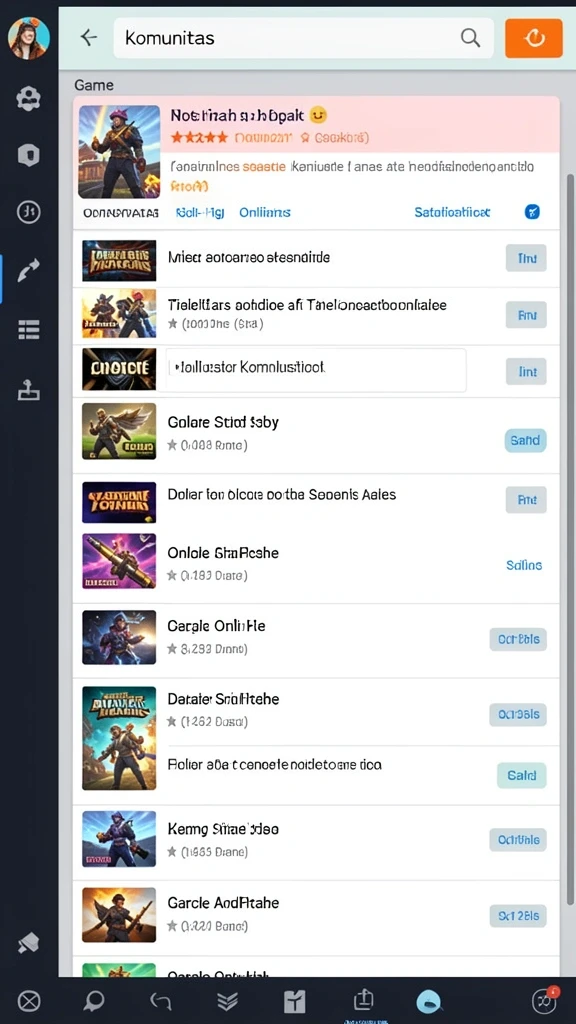Click the Sahd button
Image resolution: width=576 pixels, height=1024 pixels.
(525, 440)
